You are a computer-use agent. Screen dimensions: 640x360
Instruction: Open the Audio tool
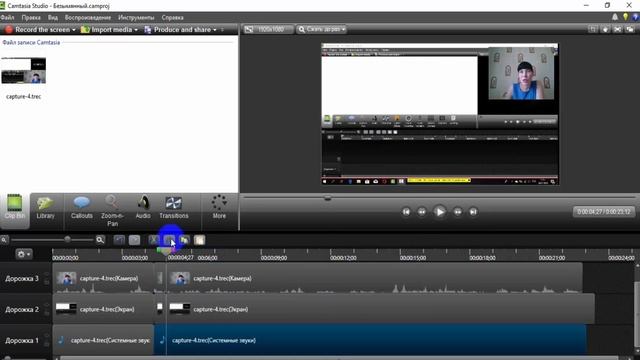coord(143,207)
